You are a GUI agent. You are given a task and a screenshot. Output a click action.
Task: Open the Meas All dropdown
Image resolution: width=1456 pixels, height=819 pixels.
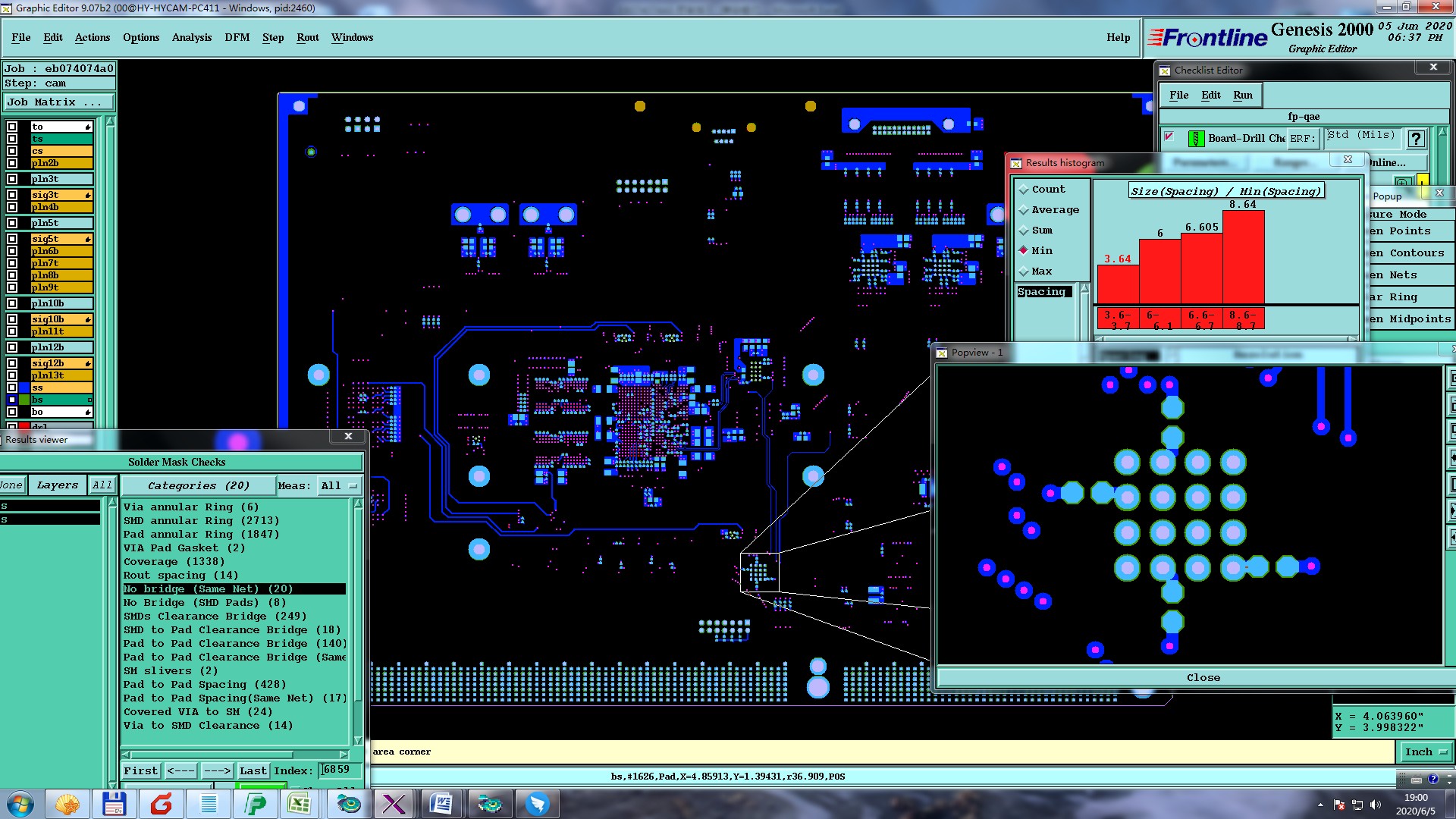click(339, 485)
